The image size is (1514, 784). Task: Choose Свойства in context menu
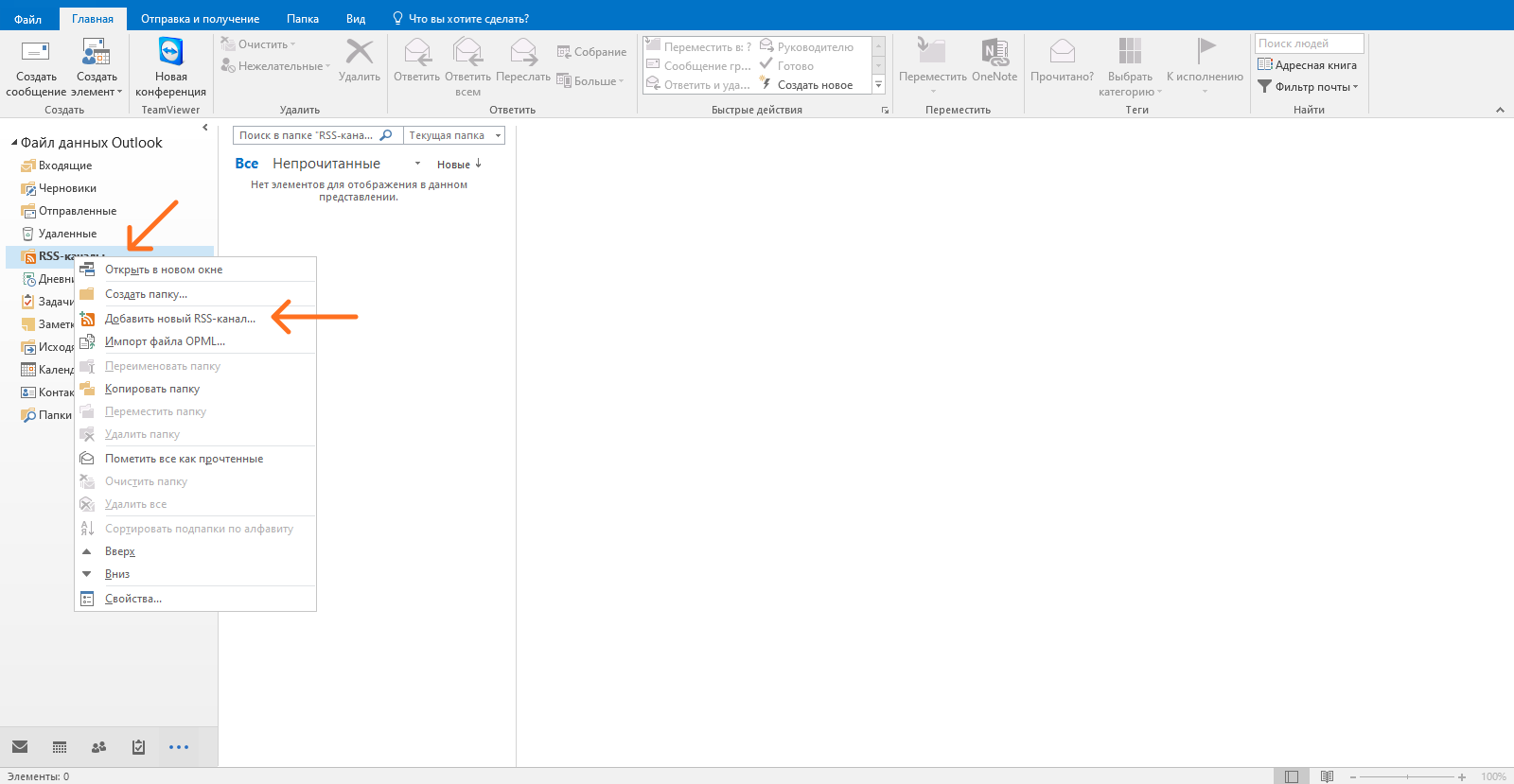pos(195,599)
